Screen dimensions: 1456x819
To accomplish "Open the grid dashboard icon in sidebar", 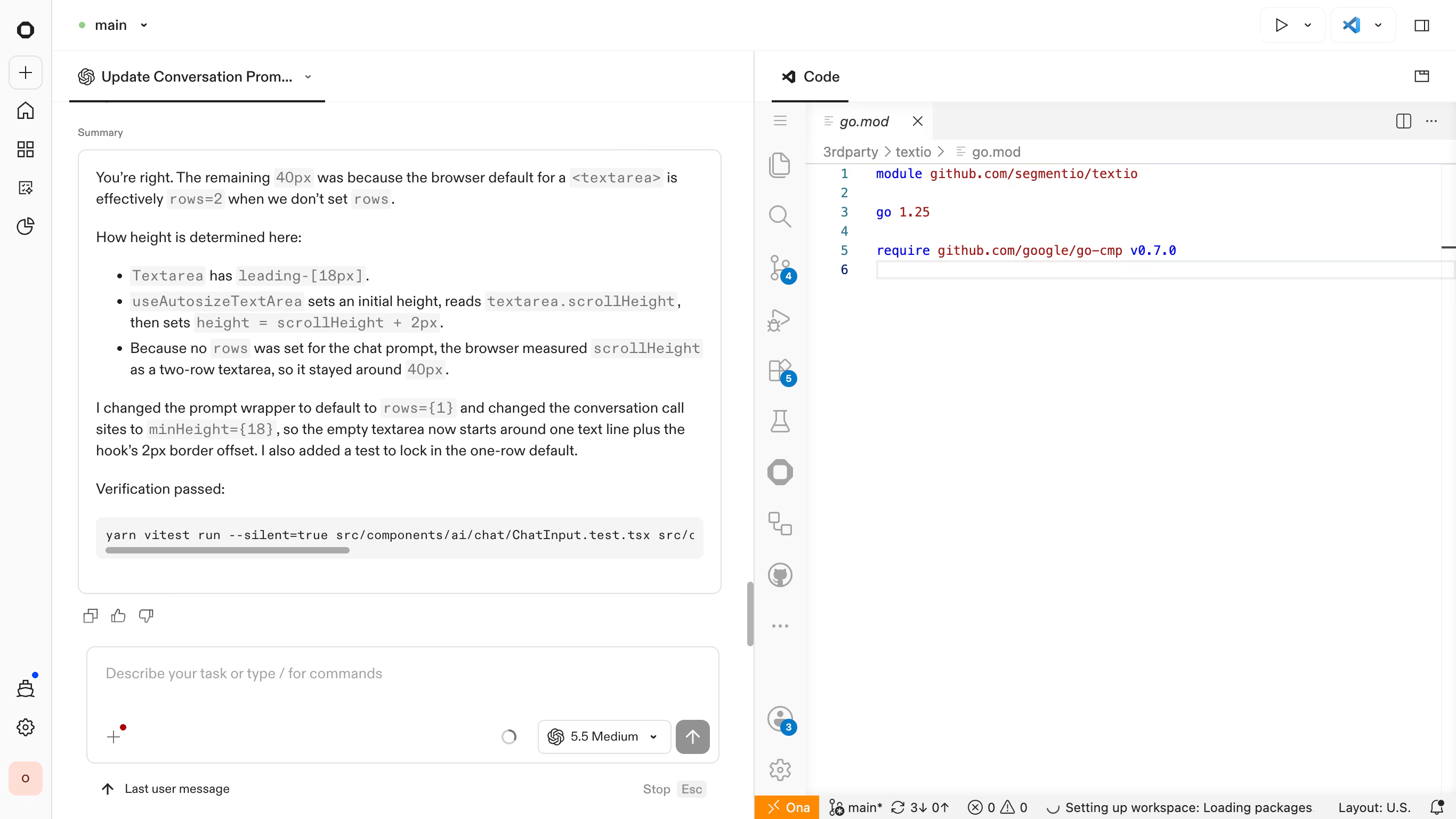I will point(26,149).
